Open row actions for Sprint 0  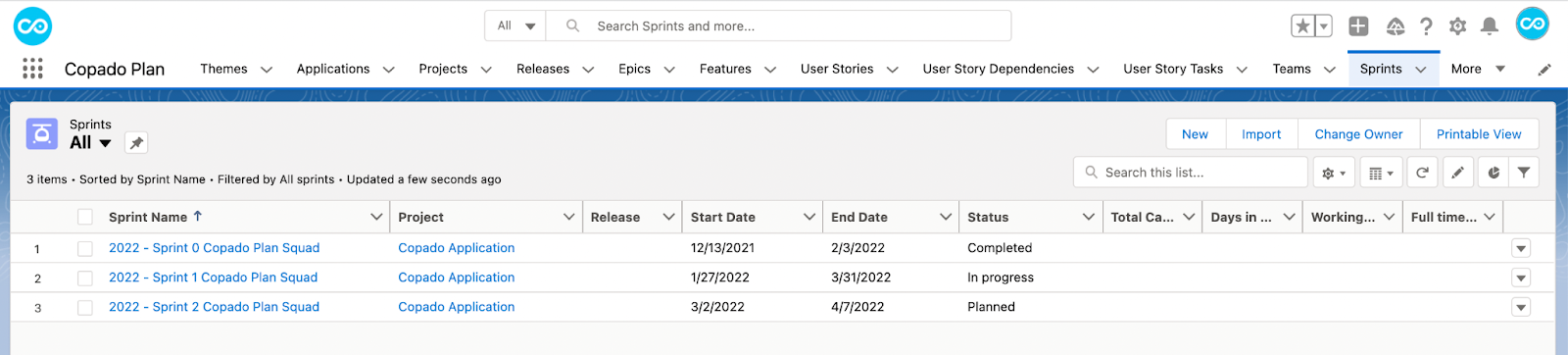(1521, 249)
